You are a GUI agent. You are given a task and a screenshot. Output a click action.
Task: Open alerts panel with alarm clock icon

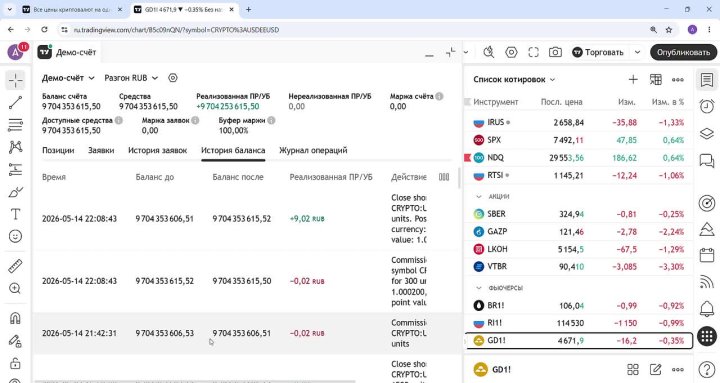click(x=707, y=107)
